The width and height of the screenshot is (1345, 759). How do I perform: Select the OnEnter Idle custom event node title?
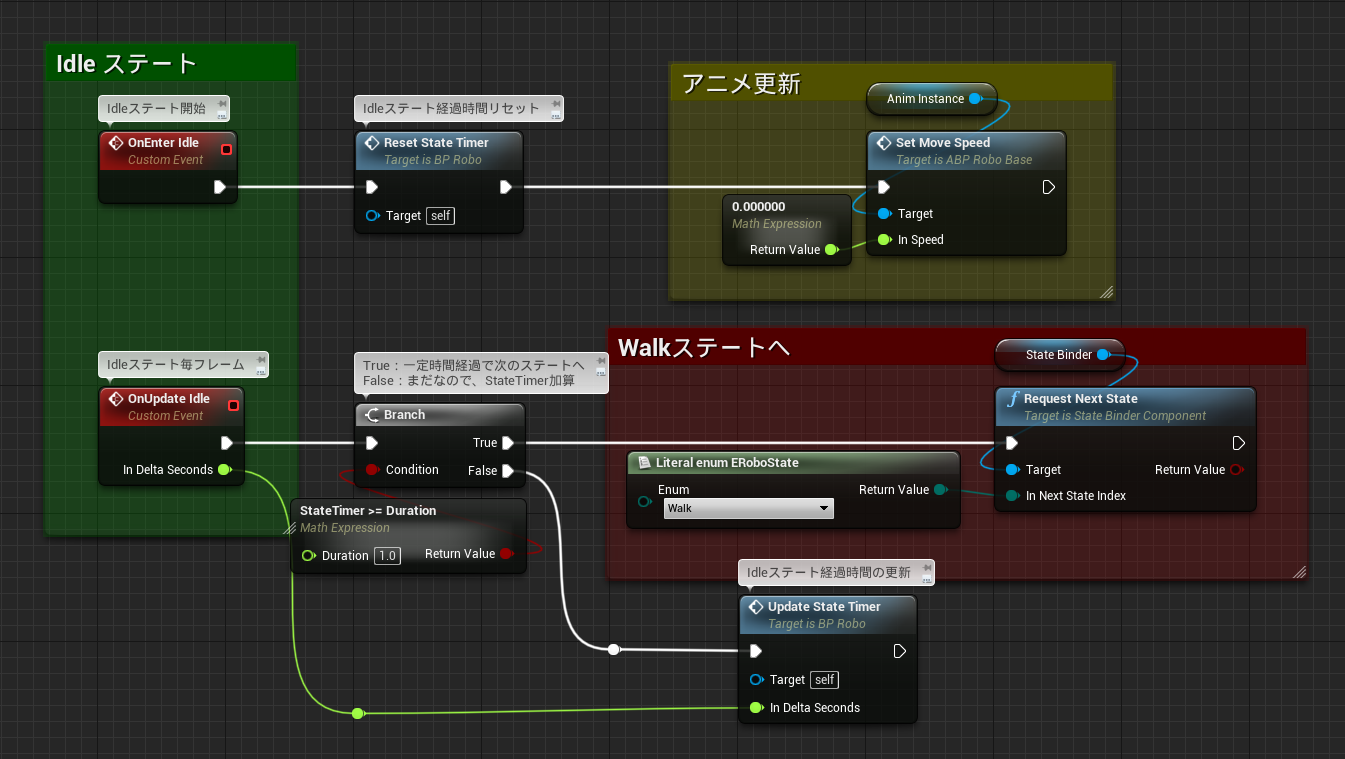point(163,143)
